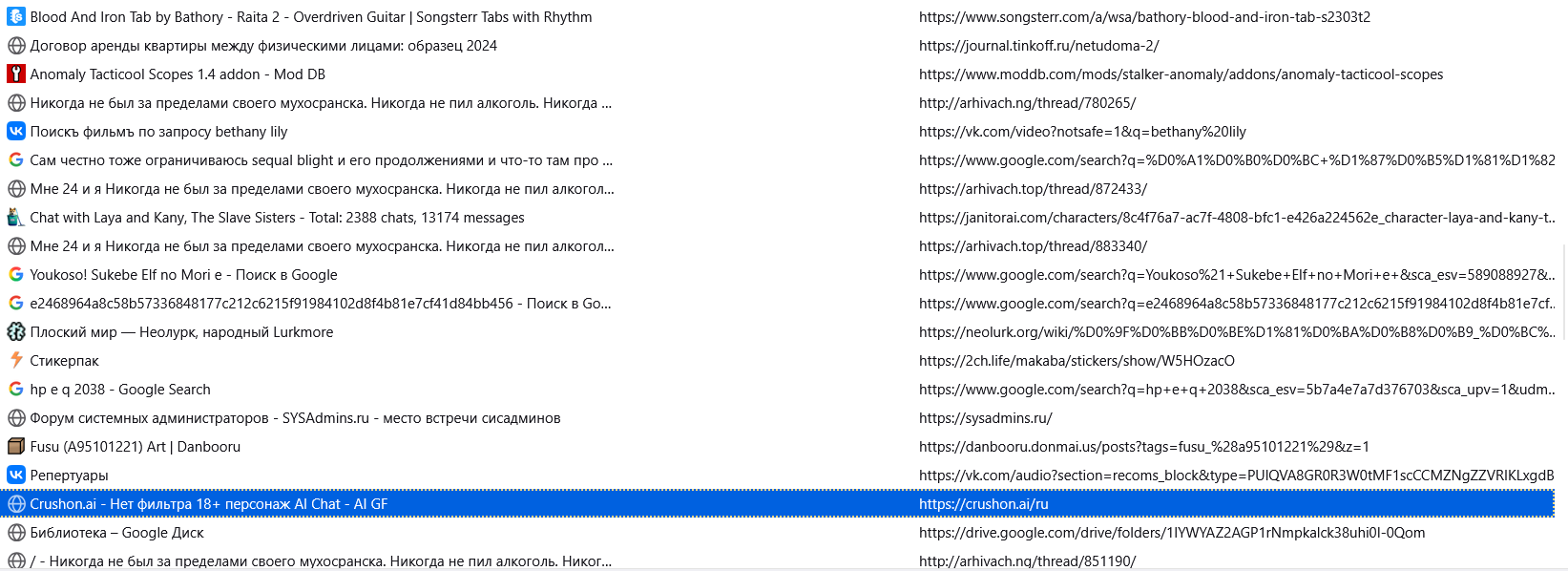Click the Google search URL containing hp+e+q+2038
1568x571 pixels.
tap(1237, 390)
